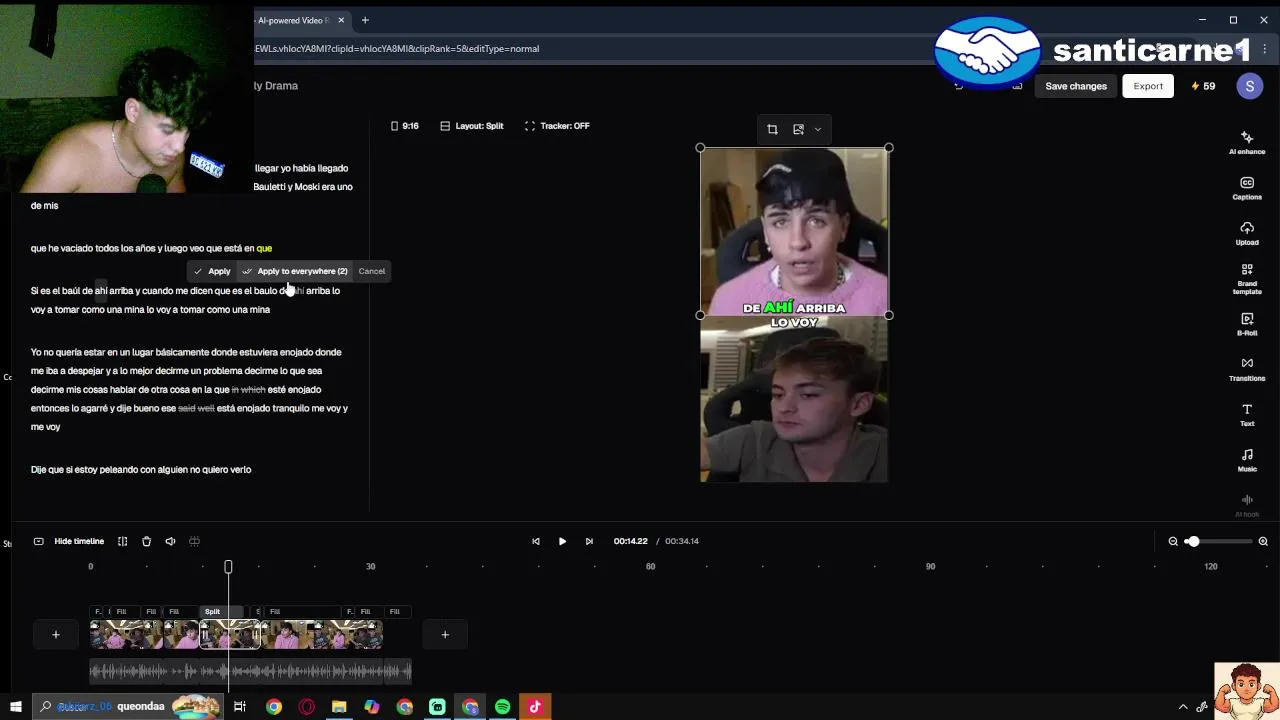
Task: Hide the timeline
Action: click(79, 541)
